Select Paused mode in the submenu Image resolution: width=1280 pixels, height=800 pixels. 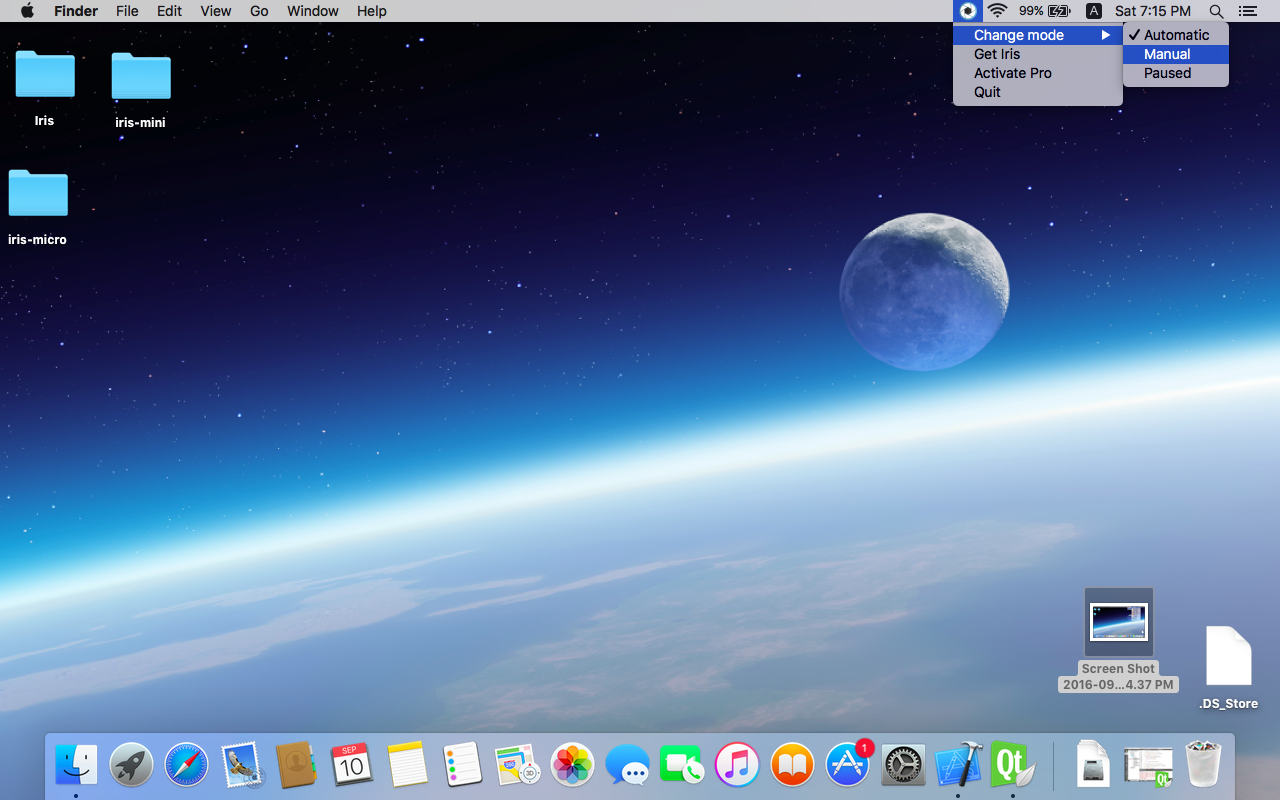coord(1176,73)
